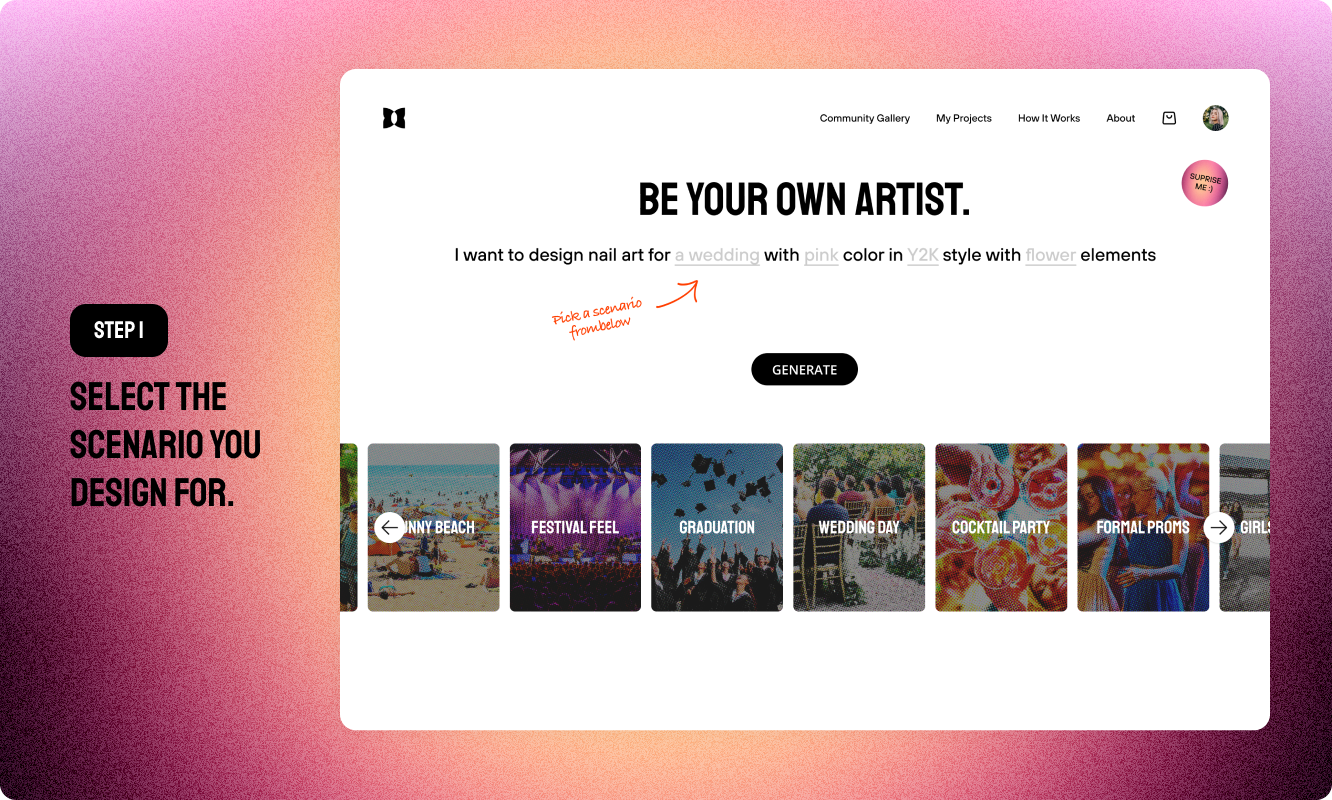Viewport: 1332px width, 800px height.
Task: Select the 'a wedding' scenario placeholder
Action: click(x=717, y=255)
